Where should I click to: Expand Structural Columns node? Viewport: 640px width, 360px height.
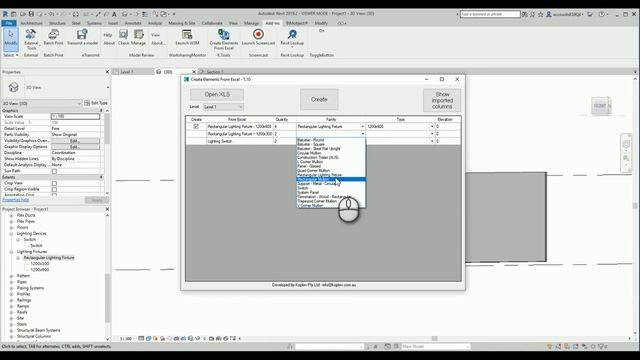(11, 337)
